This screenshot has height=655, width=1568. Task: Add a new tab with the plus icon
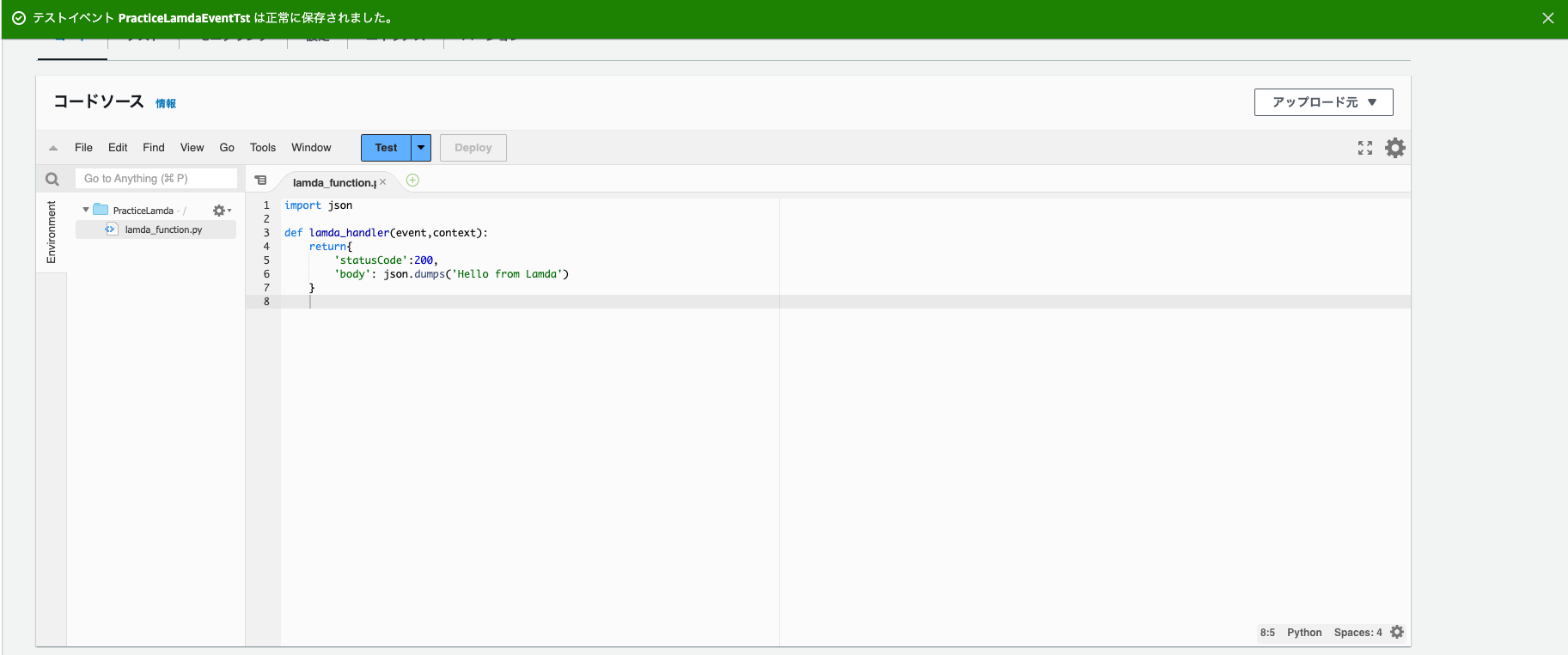pos(413,181)
